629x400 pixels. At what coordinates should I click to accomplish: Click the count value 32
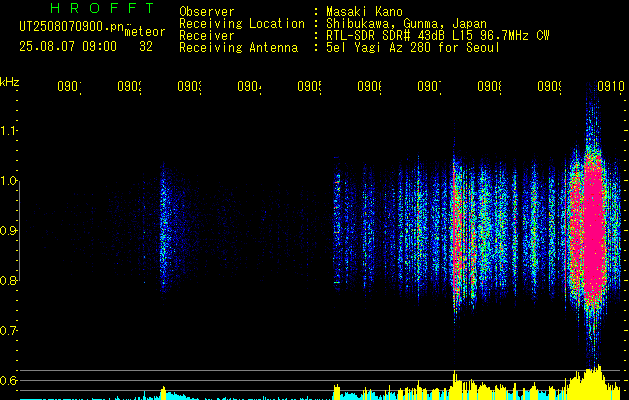[x=146, y=47]
